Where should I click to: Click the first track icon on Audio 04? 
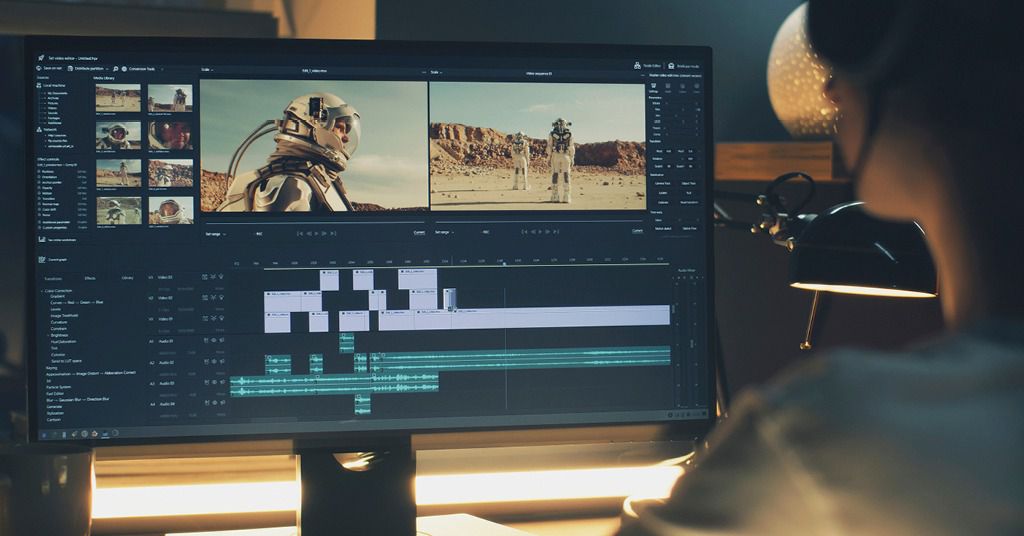click(x=206, y=402)
